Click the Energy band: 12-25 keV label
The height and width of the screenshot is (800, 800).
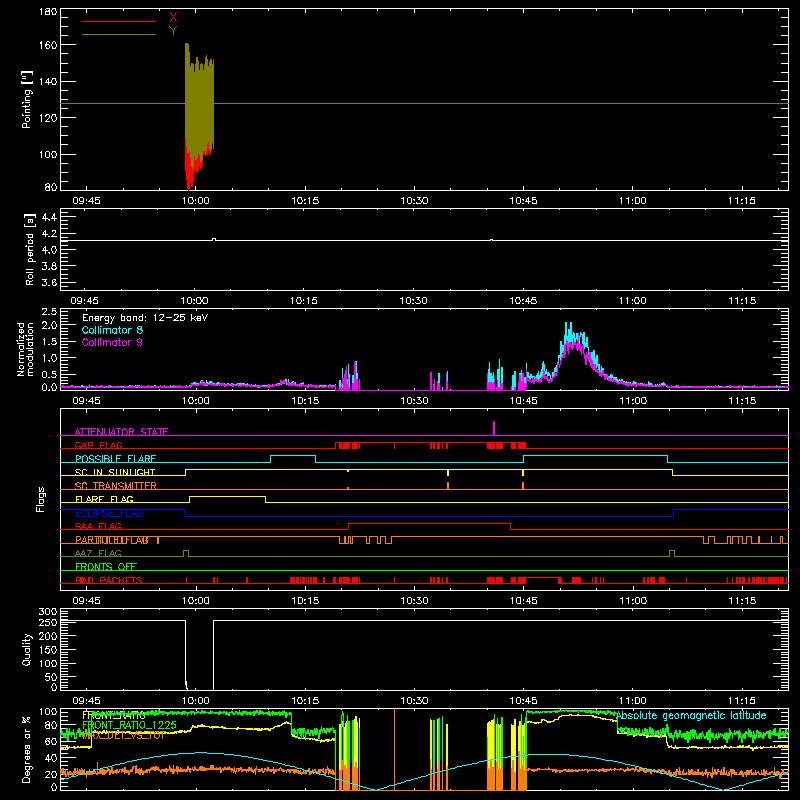[145, 318]
